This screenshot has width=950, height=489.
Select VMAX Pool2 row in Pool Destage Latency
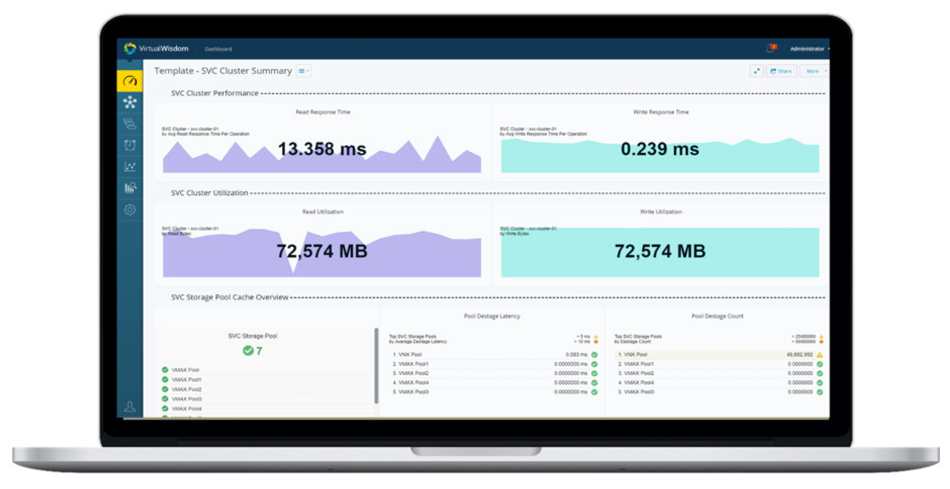tap(494, 373)
